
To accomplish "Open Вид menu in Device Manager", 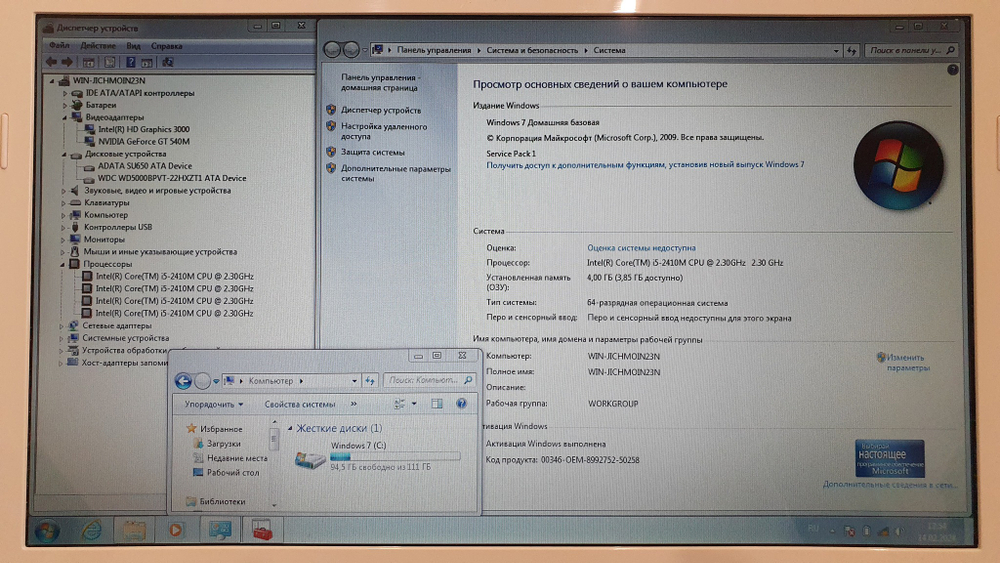I will pyautogui.click(x=133, y=46).
